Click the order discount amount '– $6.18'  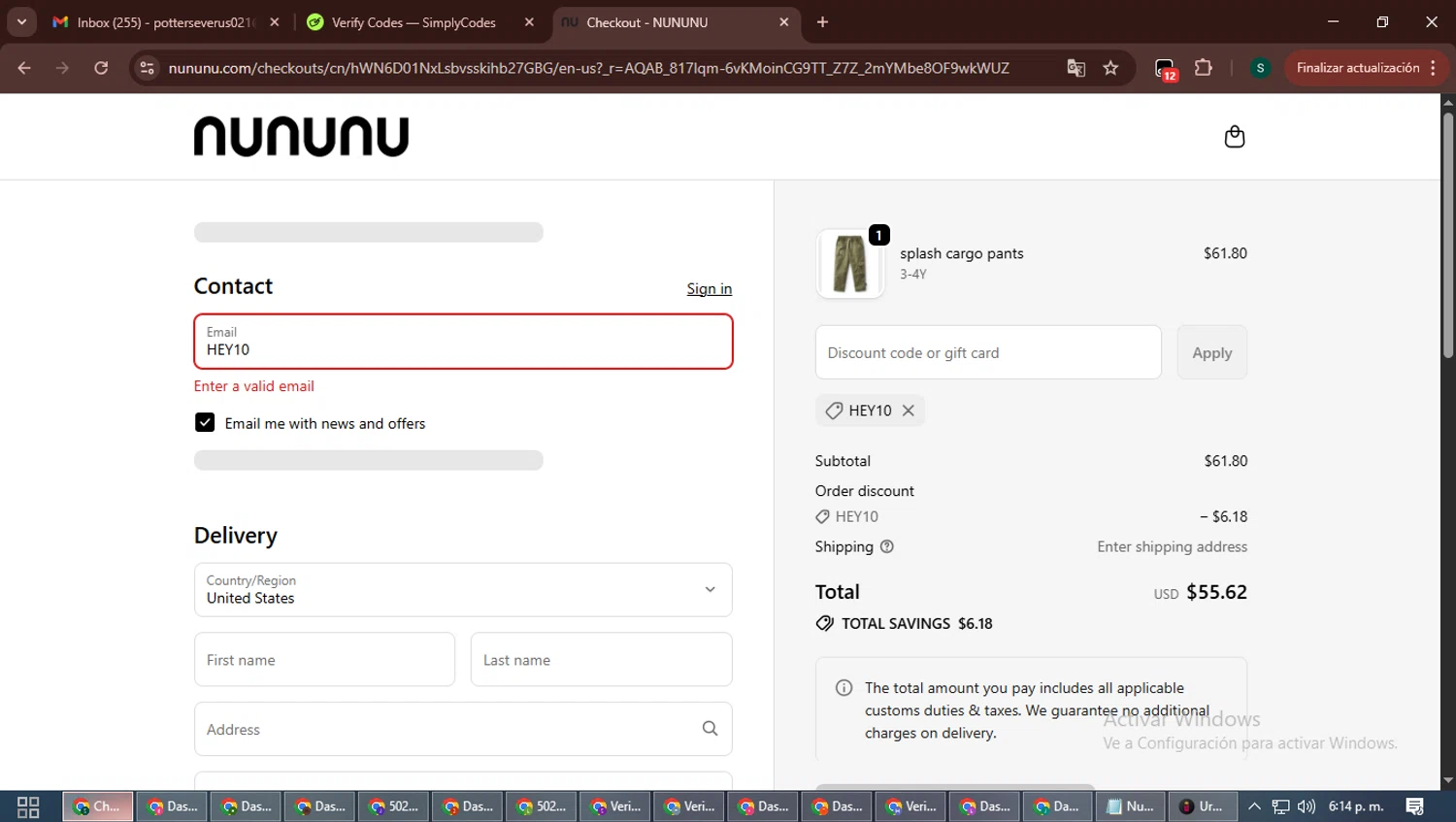point(1224,517)
